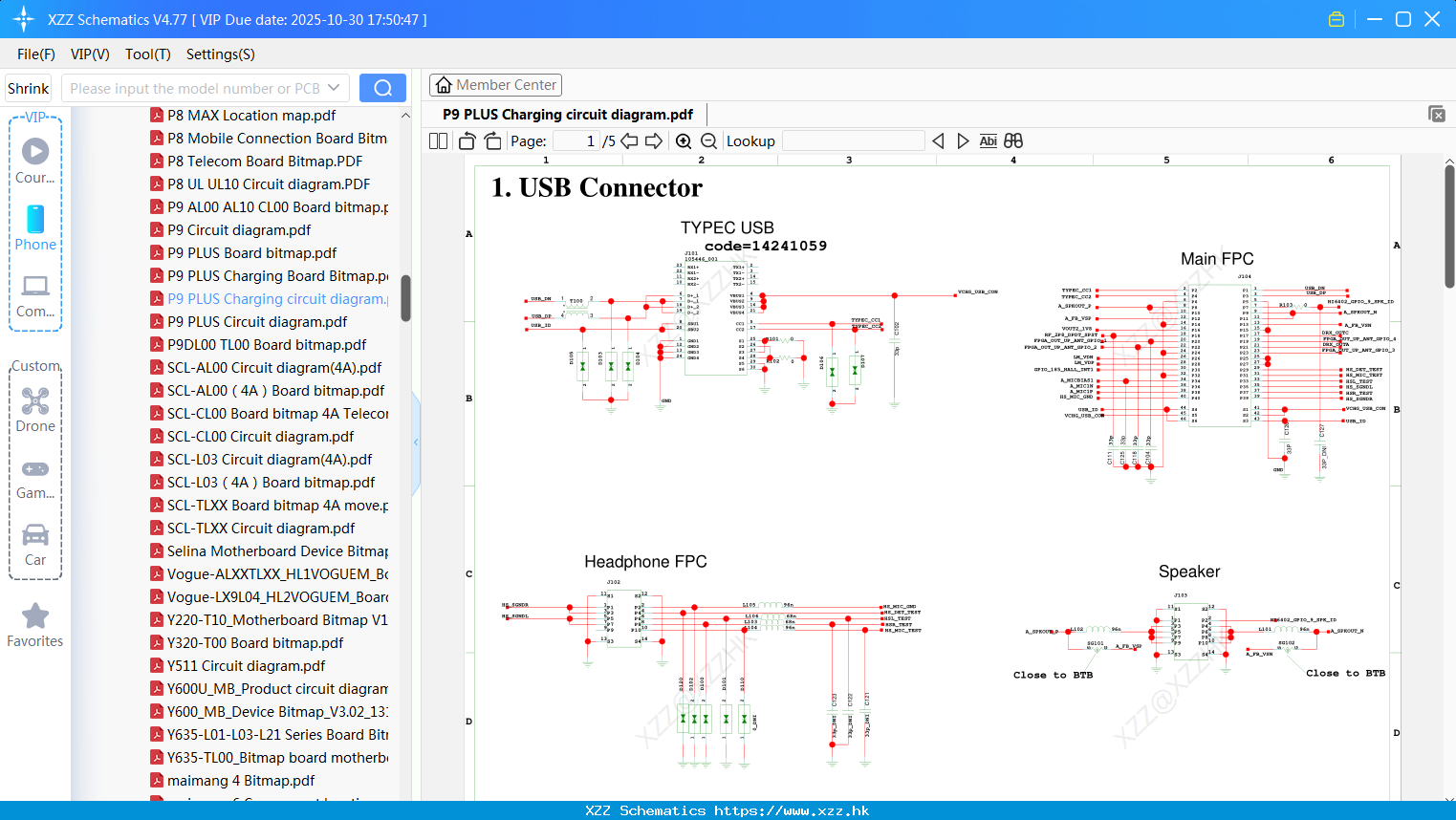Open P9DL00 TL00 Board bitmap.pdf

point(267,345)
